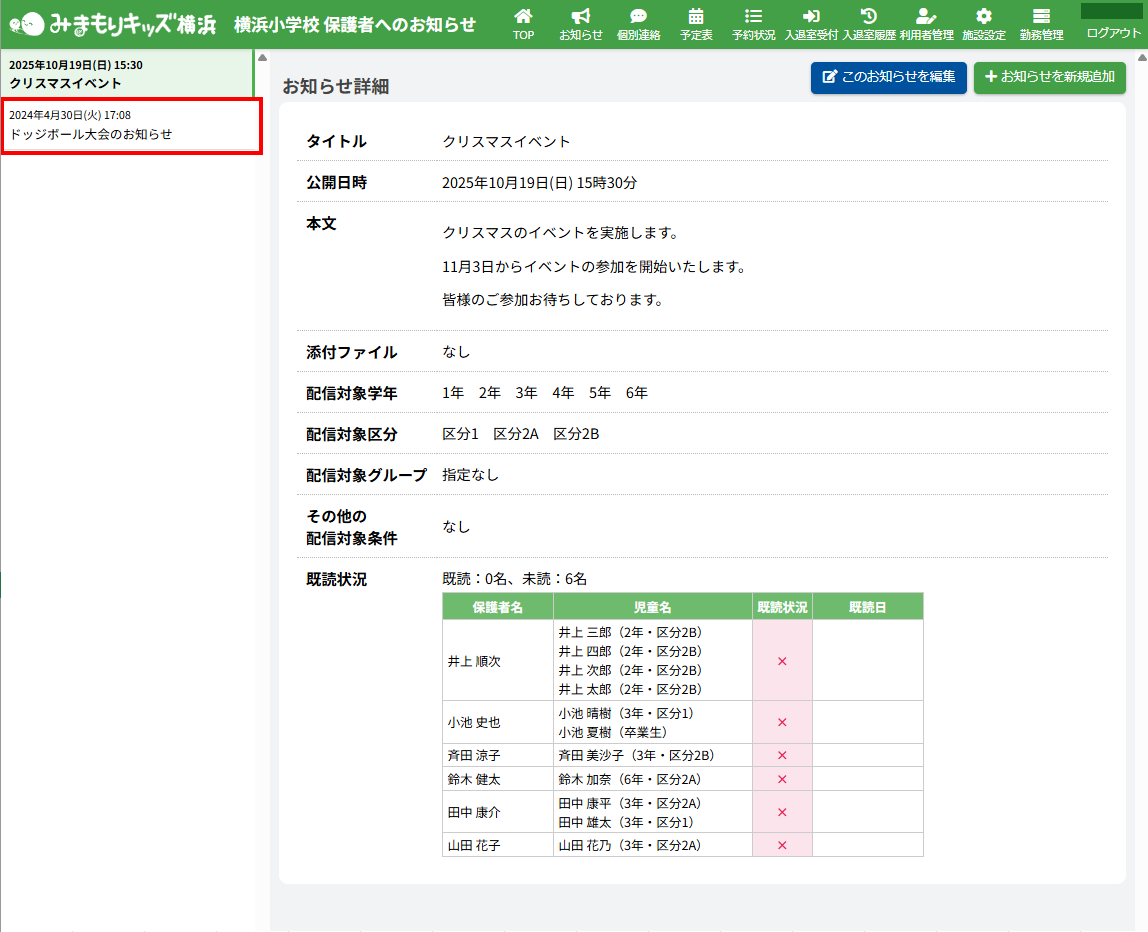Click 井上 順次 guardian row
Viewport: 1148px width, 932px height.
[497, 661]
